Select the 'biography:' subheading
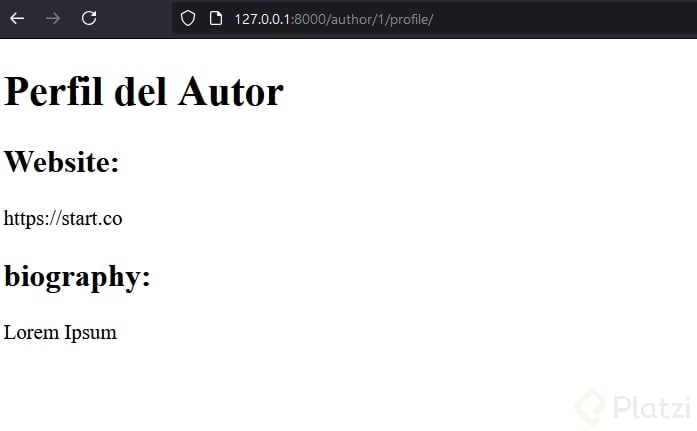697x431 pixels. pos(77,277)
